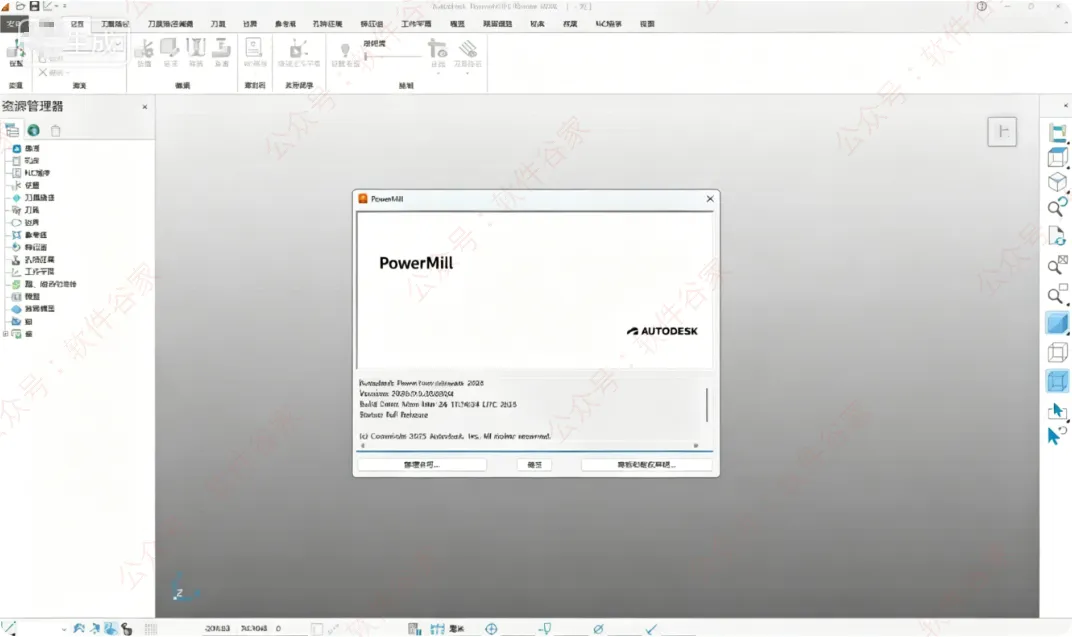
Task: Click the view orientation indicator in the viewport corner
Action: click(x=1002, y=131)
